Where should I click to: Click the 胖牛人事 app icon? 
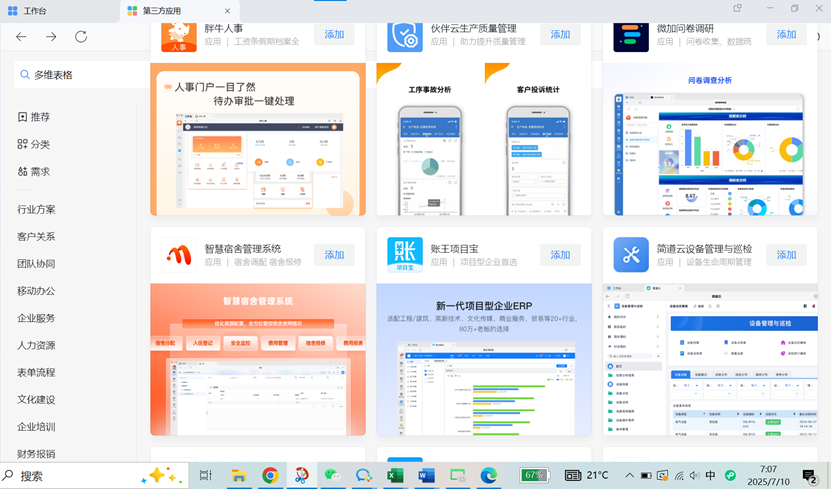pyautogui.click(x=179, y=37)
